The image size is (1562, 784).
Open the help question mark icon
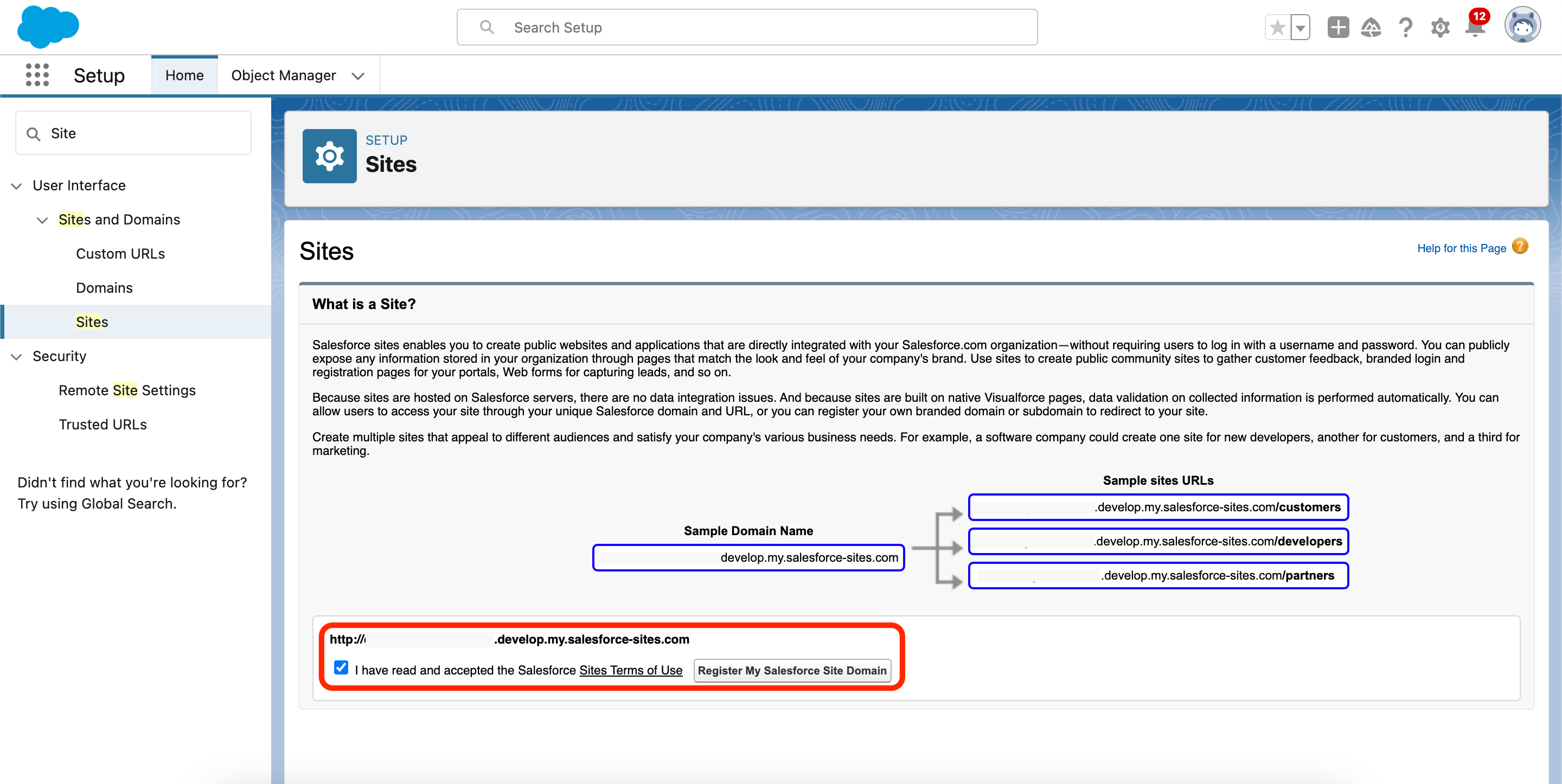click(x=1405, y=27)
